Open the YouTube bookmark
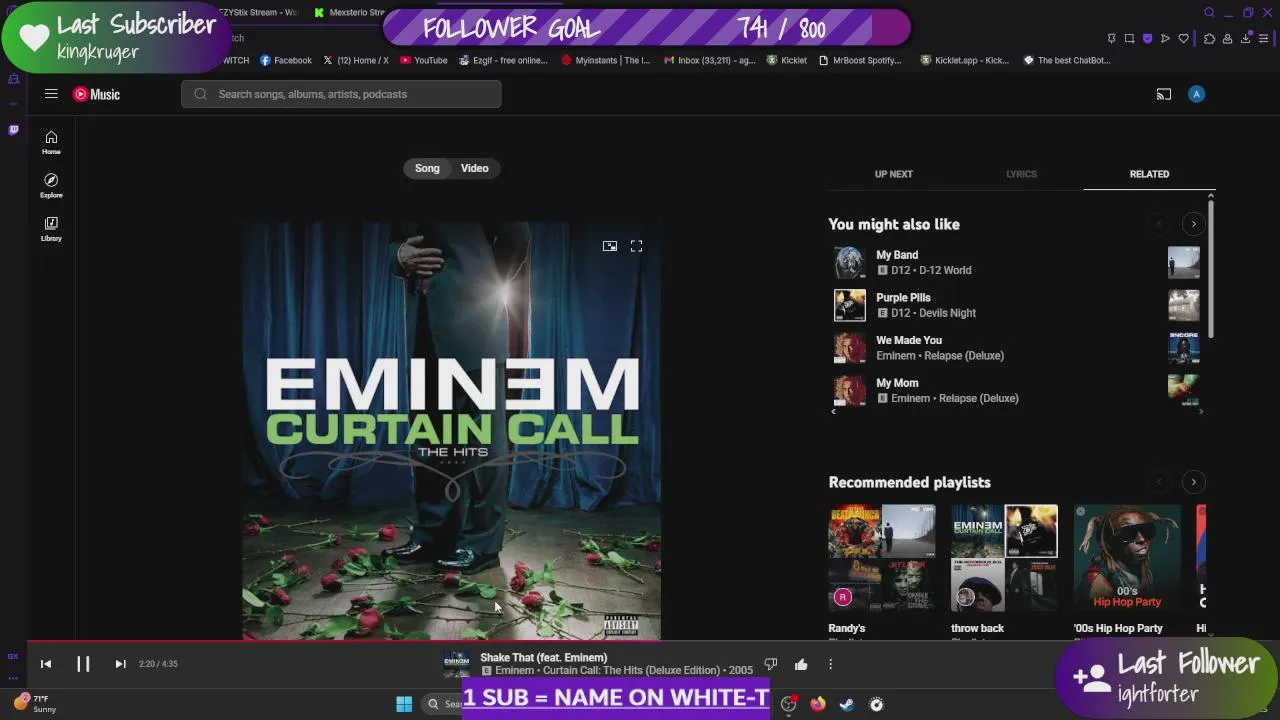The width and height of the screenshot is (1280, 720). pos(424,60)
